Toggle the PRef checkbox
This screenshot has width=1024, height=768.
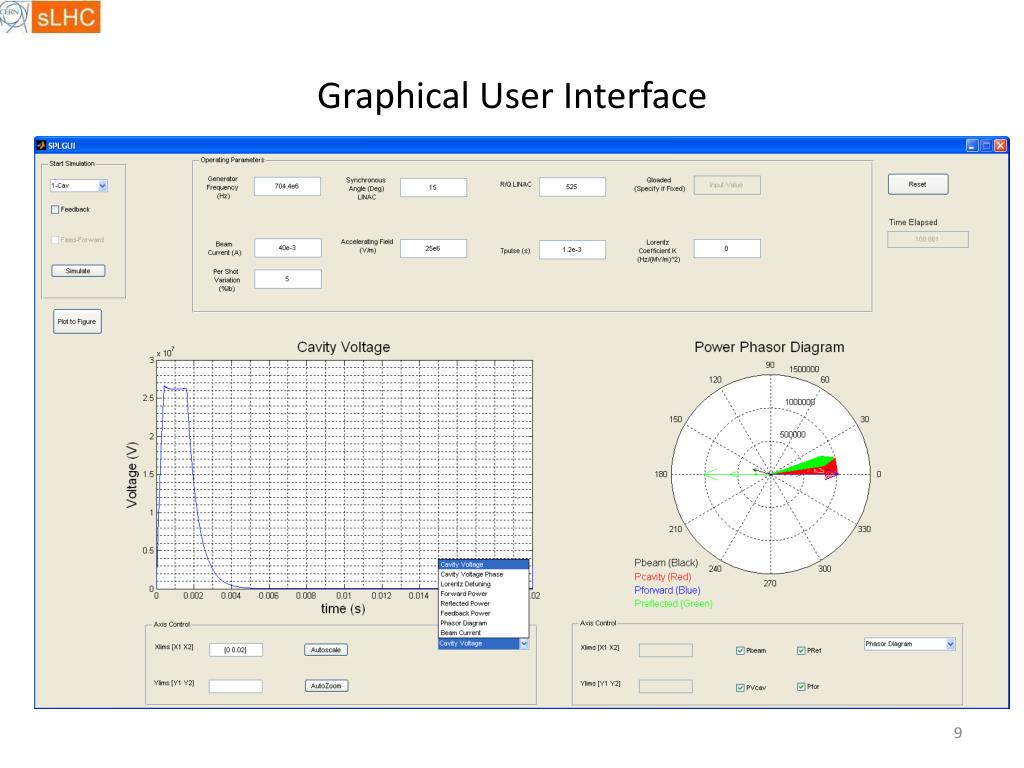(801, 650)
